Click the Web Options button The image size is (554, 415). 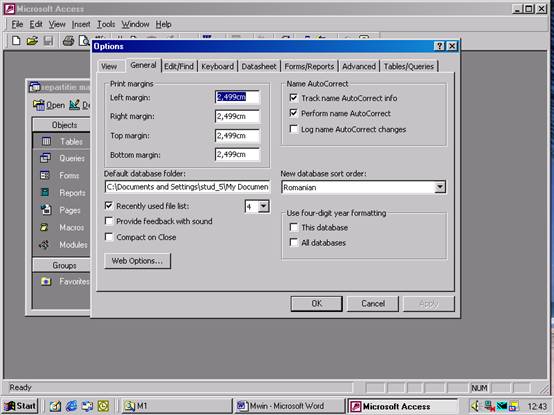point(137,261)
